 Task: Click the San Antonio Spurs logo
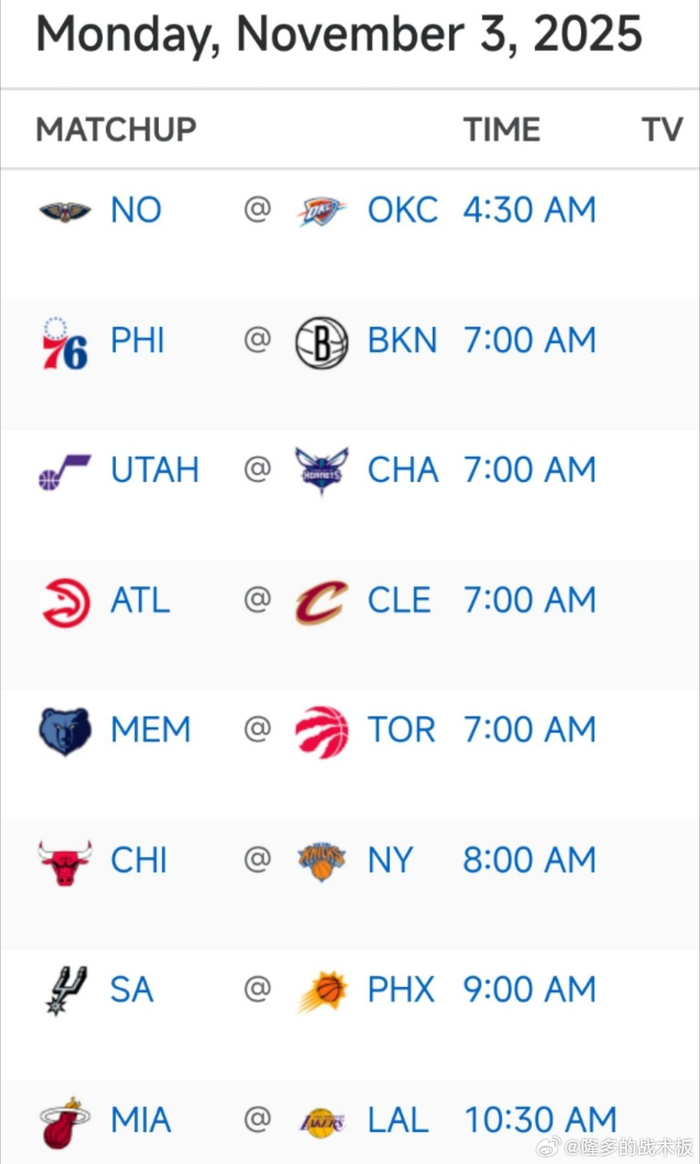[64, 989]
